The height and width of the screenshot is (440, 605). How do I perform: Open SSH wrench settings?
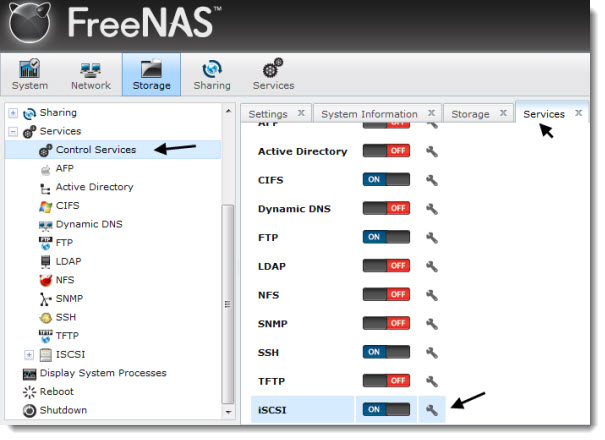point(432,352)
